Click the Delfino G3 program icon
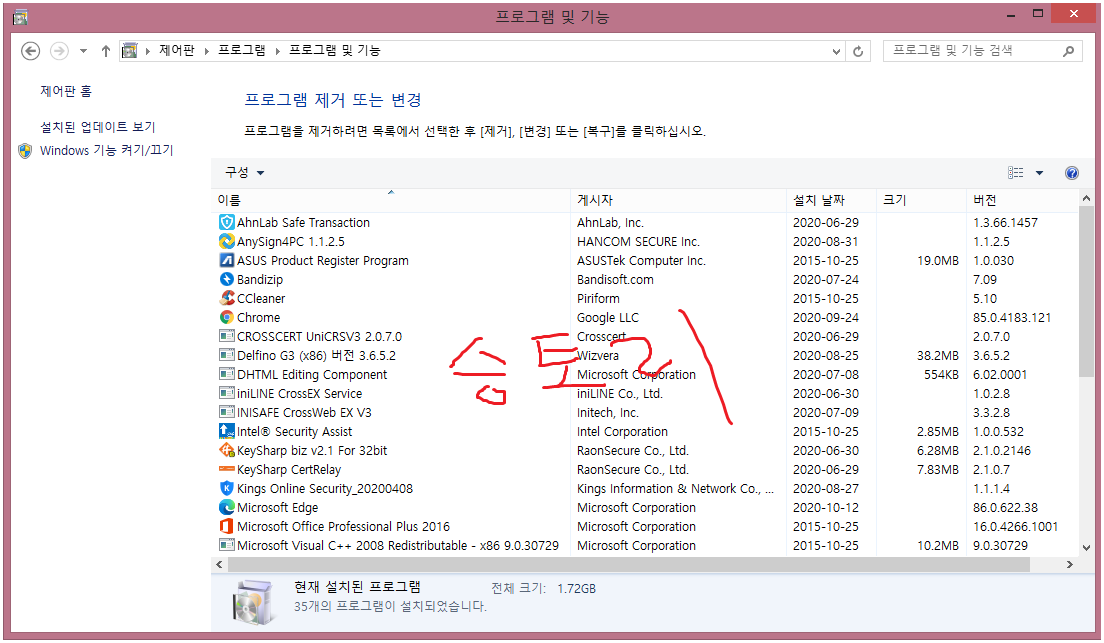The image size is (1104, 643). [227, 356]
